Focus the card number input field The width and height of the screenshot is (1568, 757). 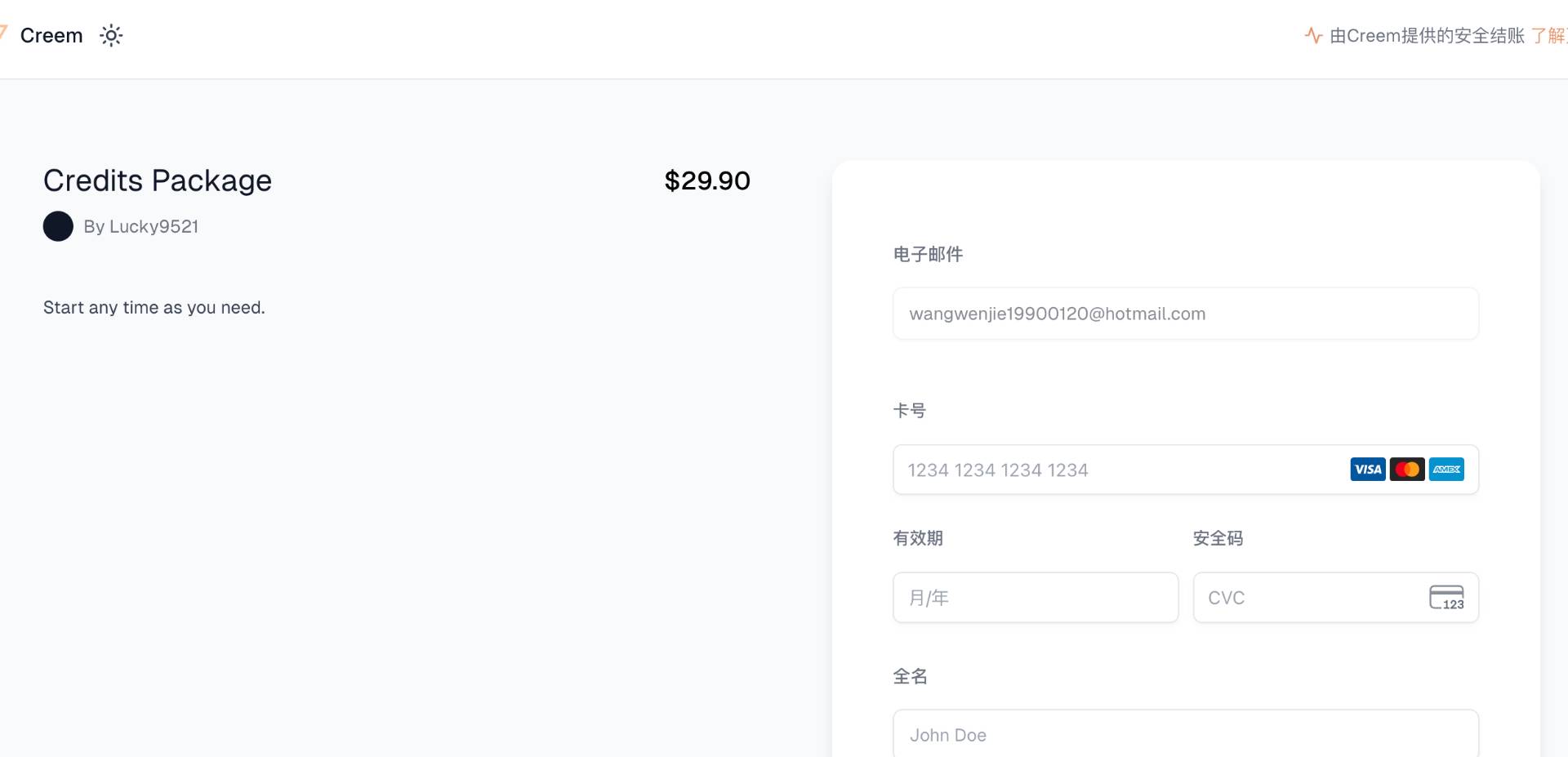pos(1119,470)
